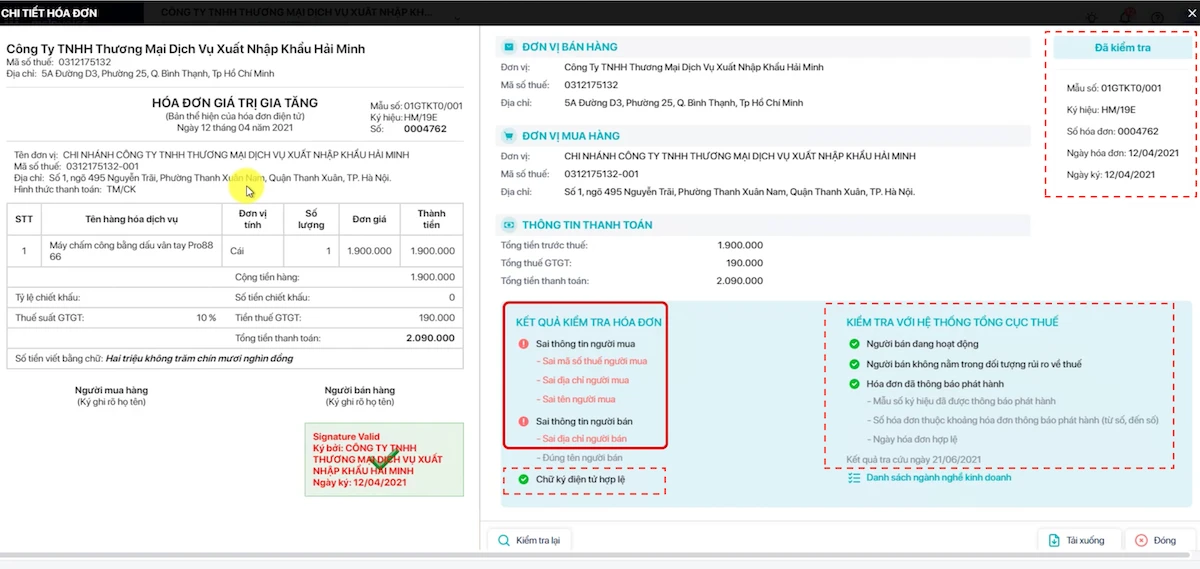Click the green check beside 'Hóa đơn đã thông báo phát hành'

(x=854, y=384)
